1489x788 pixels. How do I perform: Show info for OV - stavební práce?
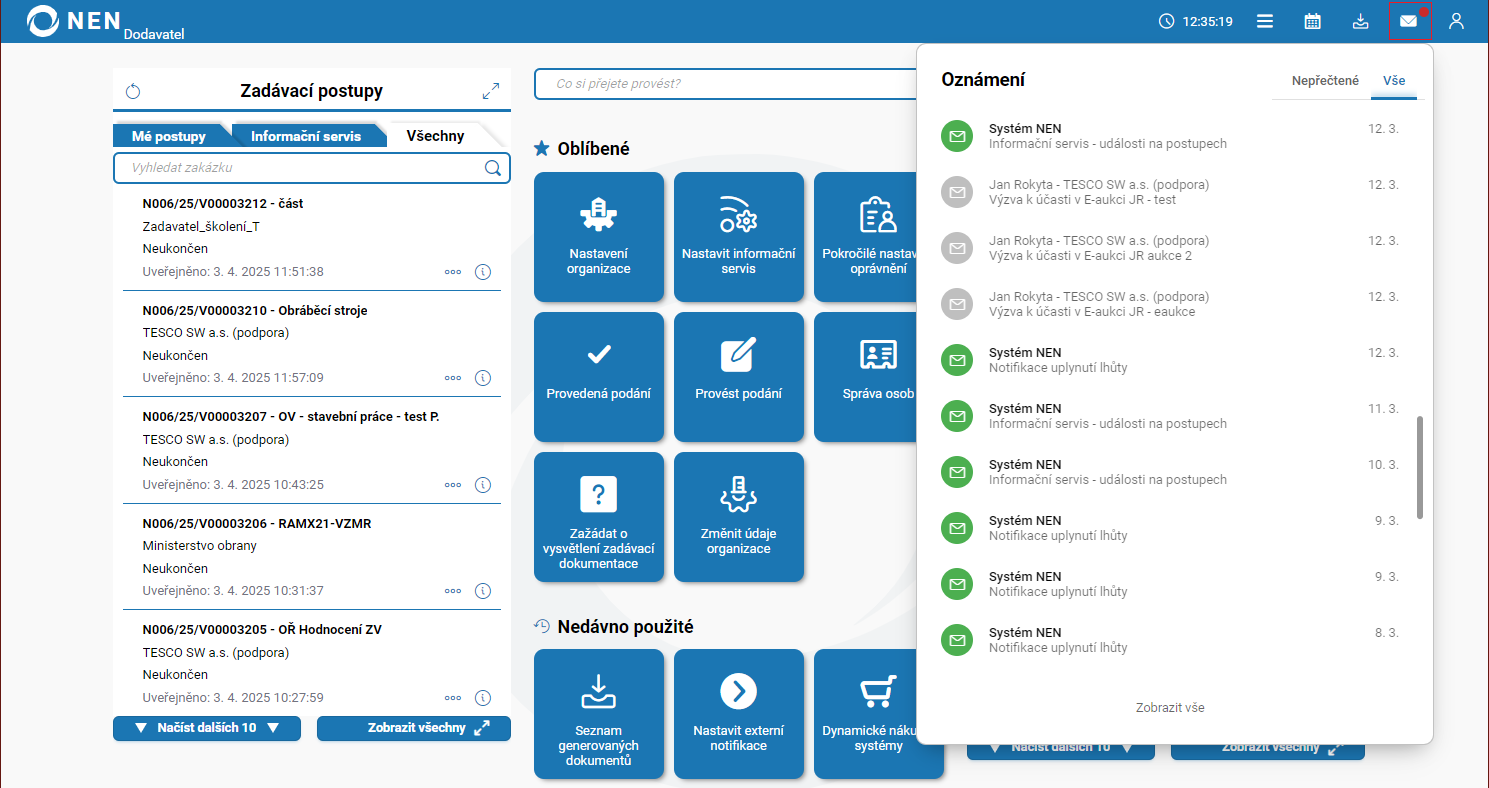[482, 485]
